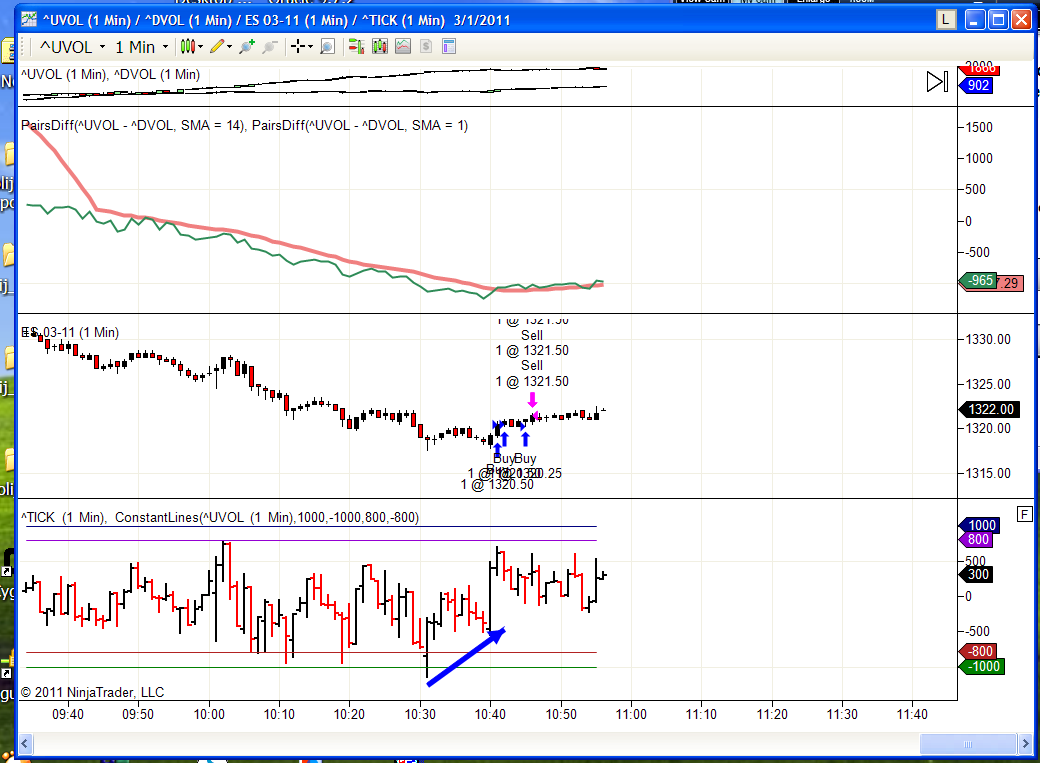
Task: Click the 1322.00 current price marker
Action: coord(988,409)
